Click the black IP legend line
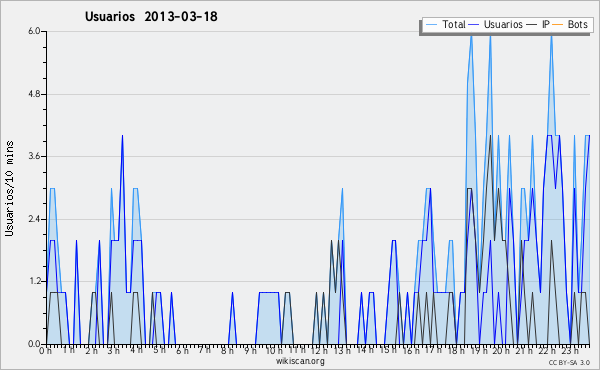The width and height of the screenshot is (600, 370). pyautogui.click(x=532, y=25)
